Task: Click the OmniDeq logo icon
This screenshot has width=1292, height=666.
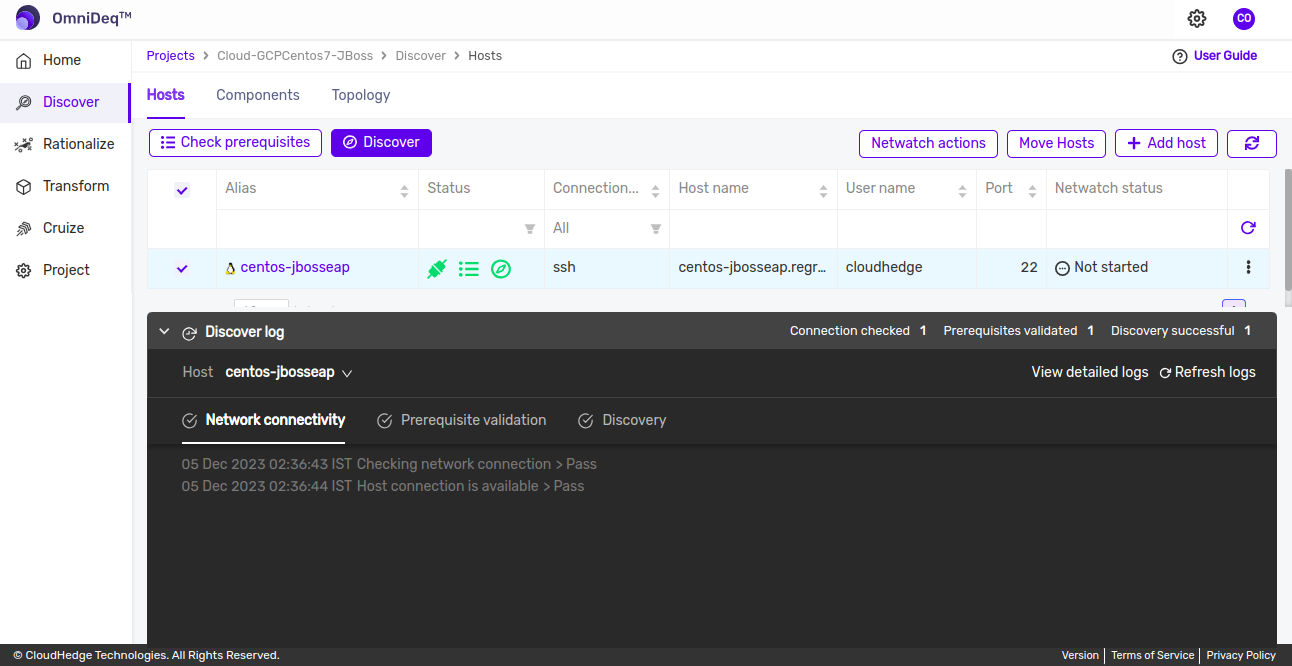Action: click(x=27, y=18)
